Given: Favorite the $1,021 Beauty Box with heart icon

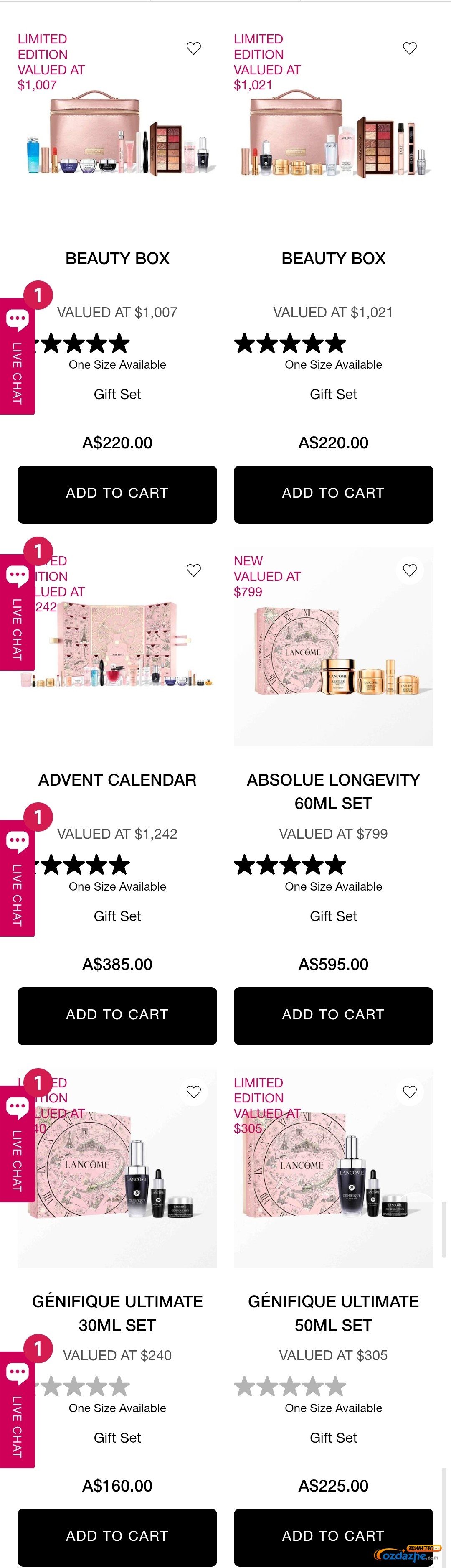Looking at the screenshot, I should click(410, 49).
